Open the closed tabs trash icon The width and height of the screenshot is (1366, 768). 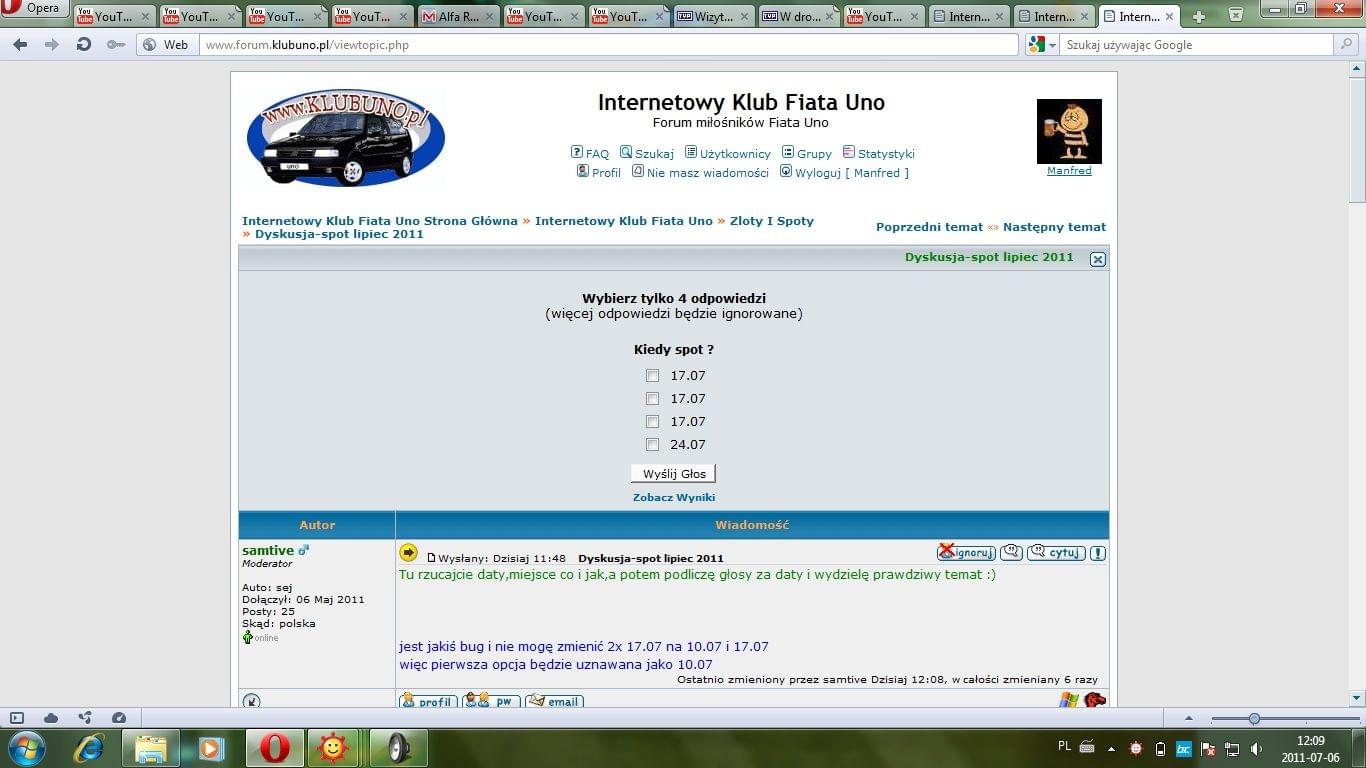pos(1236,14)
